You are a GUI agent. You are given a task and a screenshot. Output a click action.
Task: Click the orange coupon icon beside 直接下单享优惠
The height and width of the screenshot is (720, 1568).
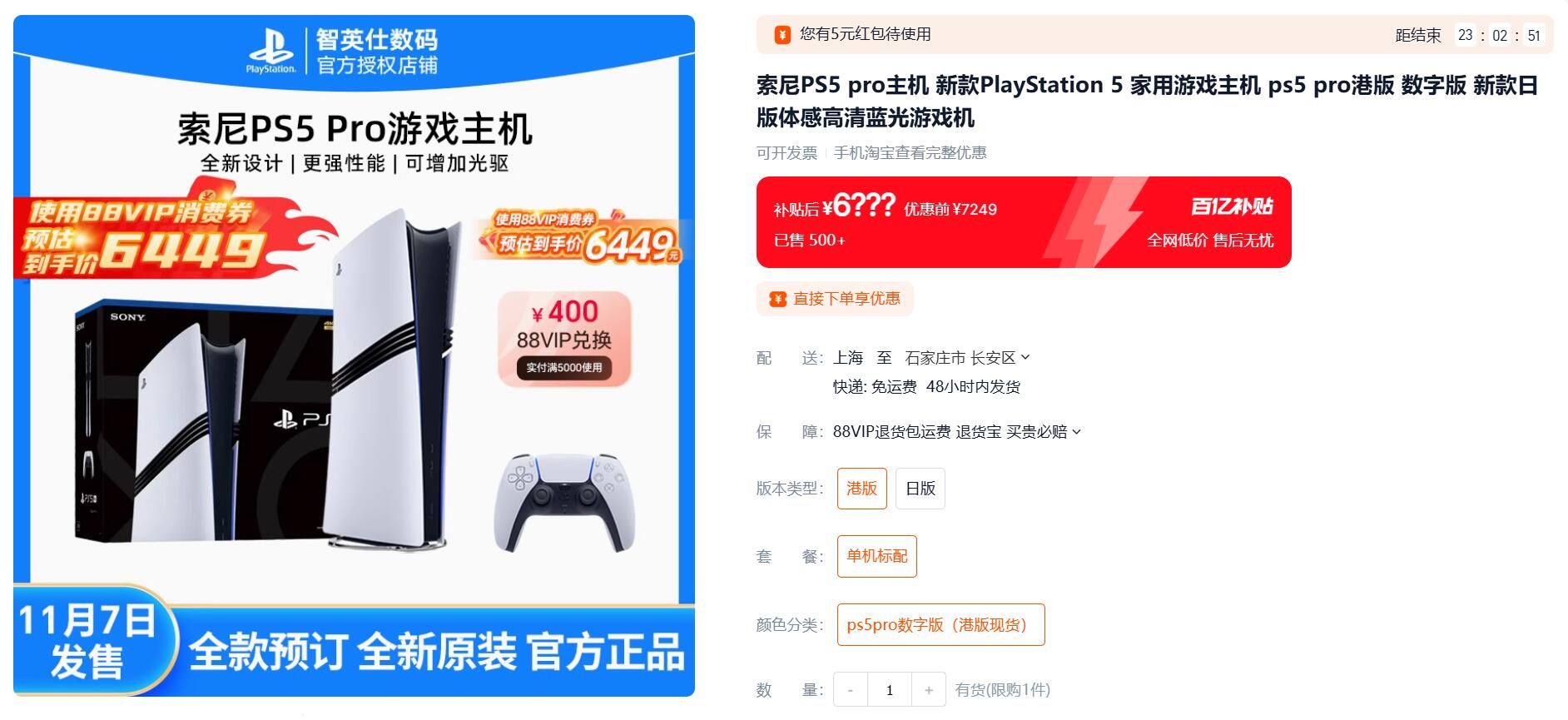(x=778, y=299)
